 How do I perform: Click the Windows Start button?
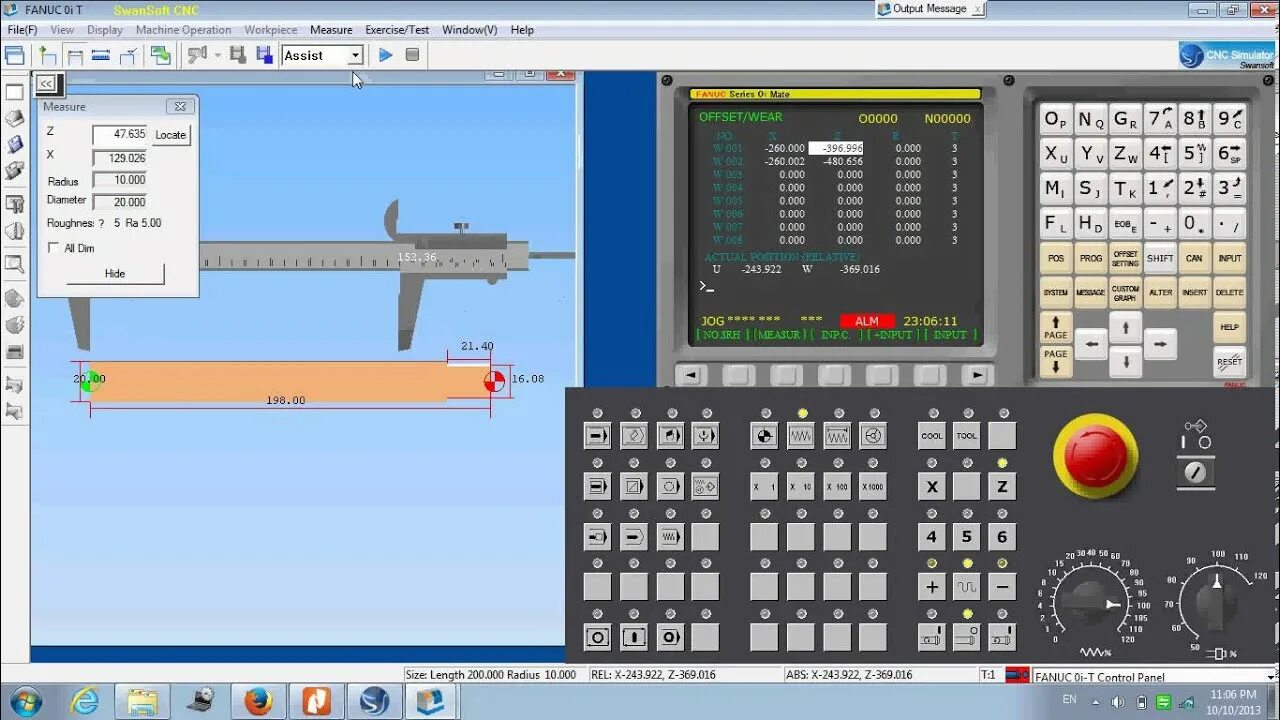click(24, 700)
